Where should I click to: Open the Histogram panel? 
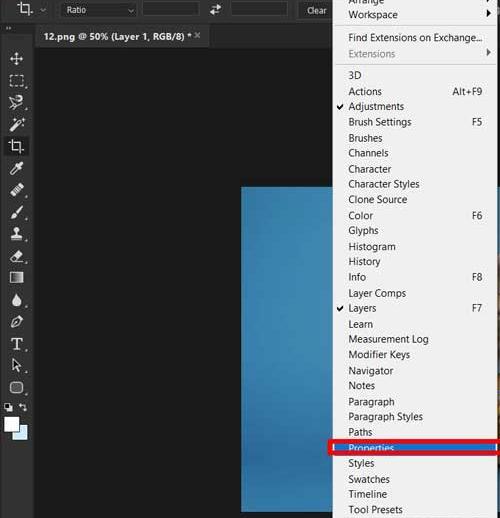[x=415, y=247]
